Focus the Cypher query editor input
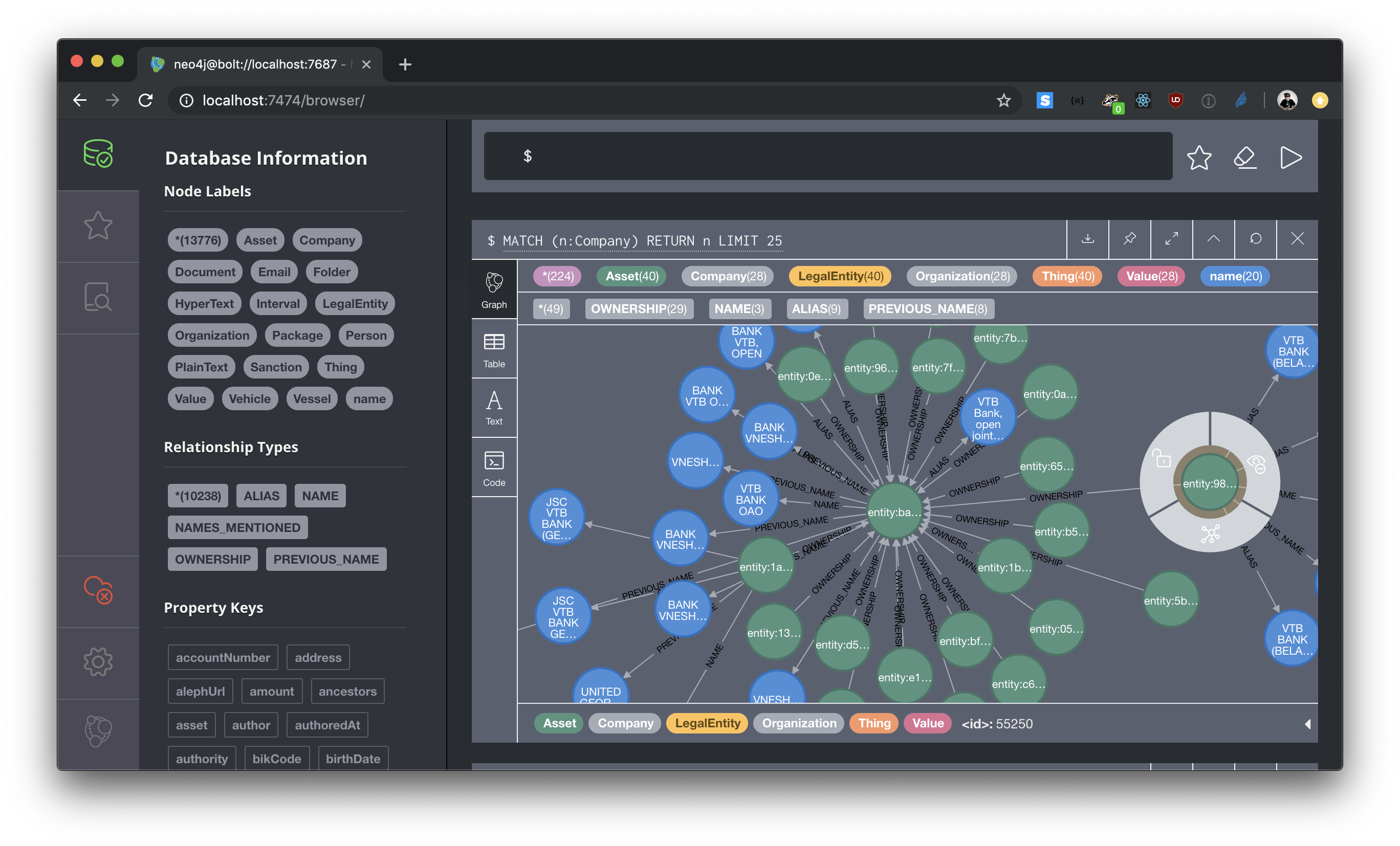The height and width of the screenshot is (846, 1400). pos(828,156)
